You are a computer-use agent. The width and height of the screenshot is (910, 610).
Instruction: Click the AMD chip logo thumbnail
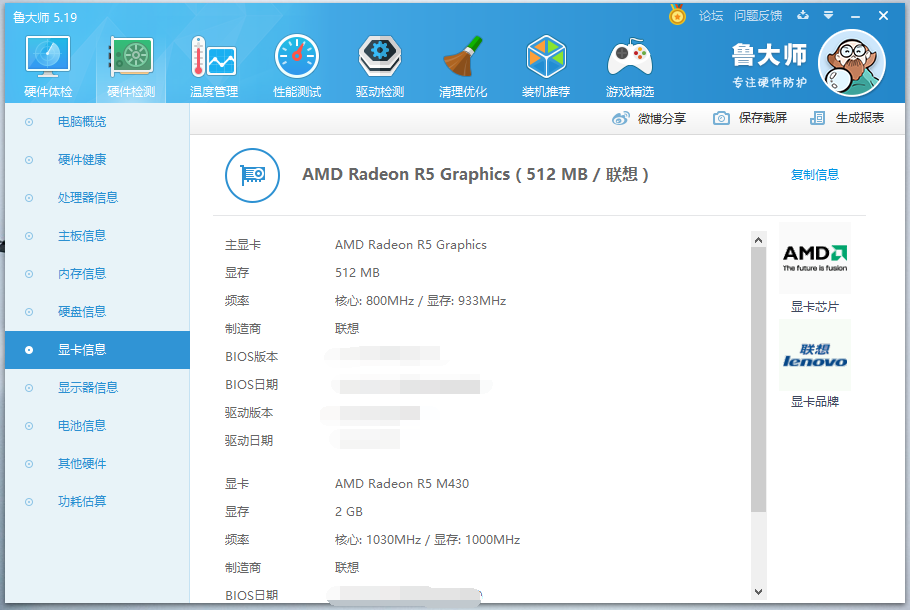pos(815,258)
